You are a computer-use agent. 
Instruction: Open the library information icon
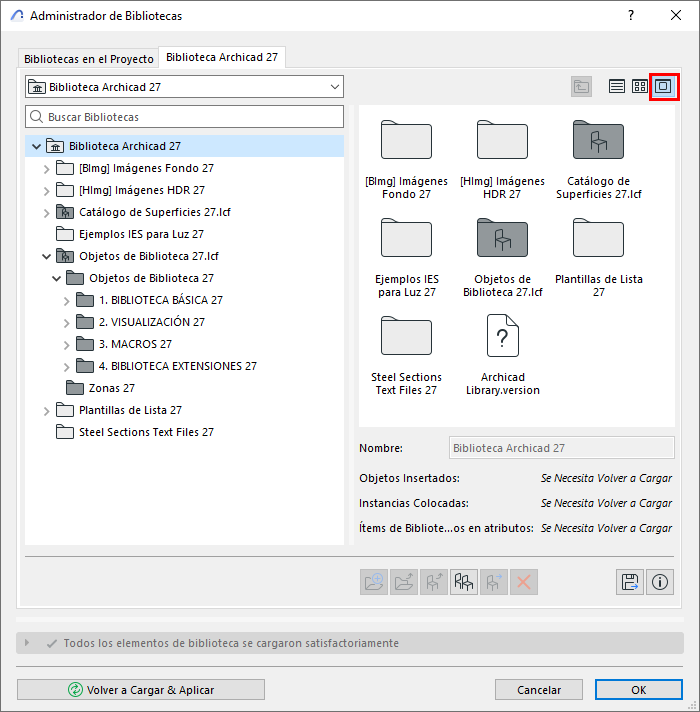[x=660, y=582]
